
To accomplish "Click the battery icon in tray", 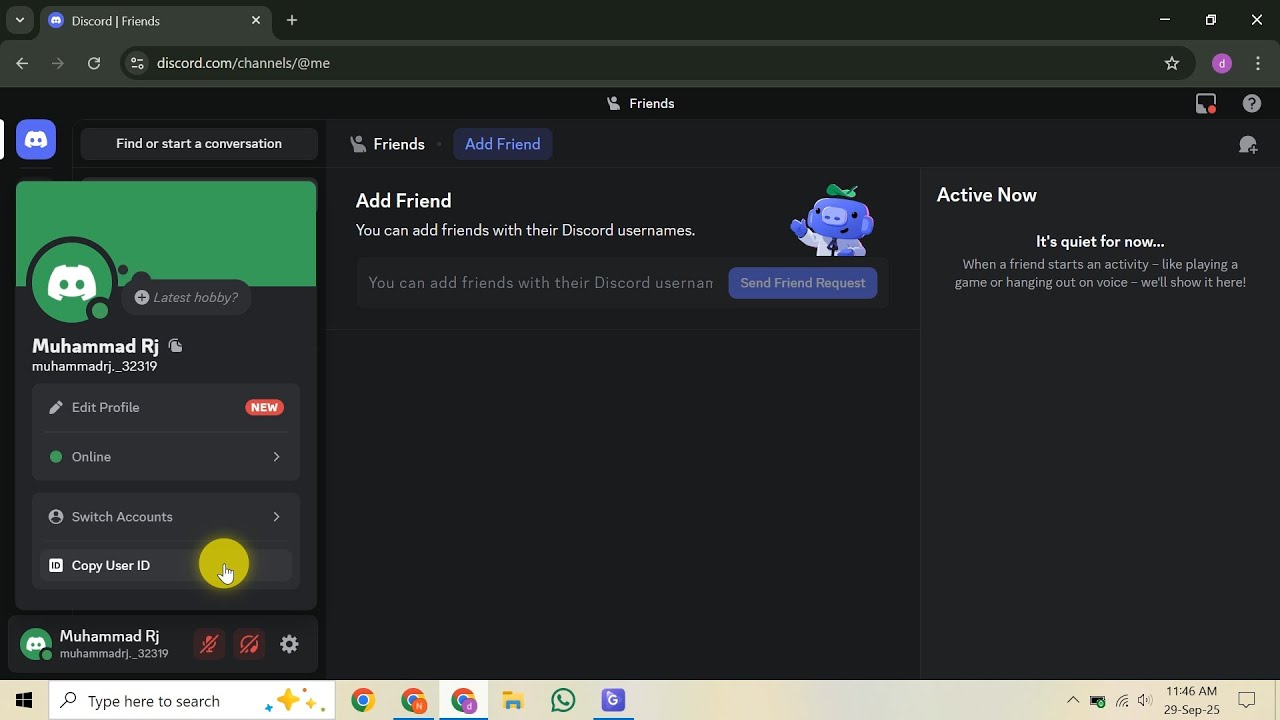I will point(1098,701).
